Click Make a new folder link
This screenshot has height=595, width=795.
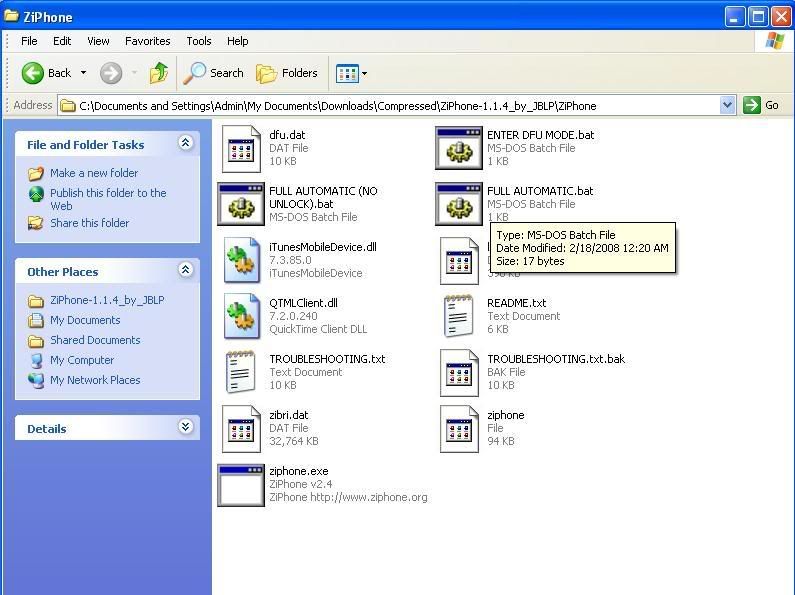[x=94, y=173]
